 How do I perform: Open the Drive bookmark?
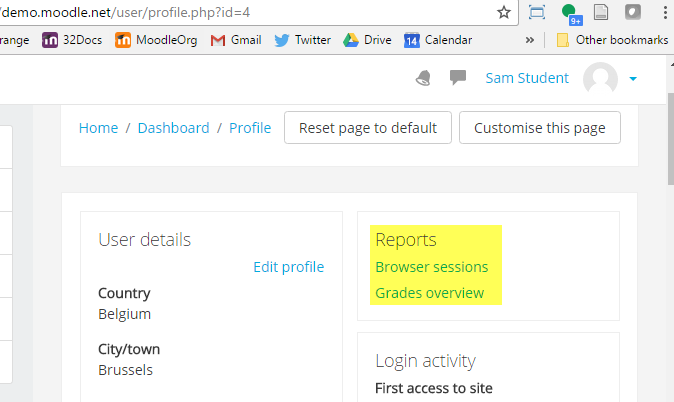tap(367, 40)
